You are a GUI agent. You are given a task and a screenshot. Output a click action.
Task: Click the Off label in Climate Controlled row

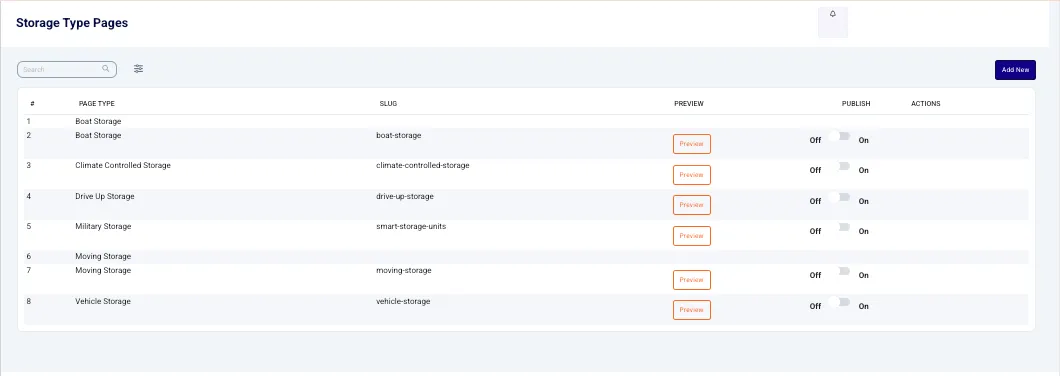(x=815, y=170)
